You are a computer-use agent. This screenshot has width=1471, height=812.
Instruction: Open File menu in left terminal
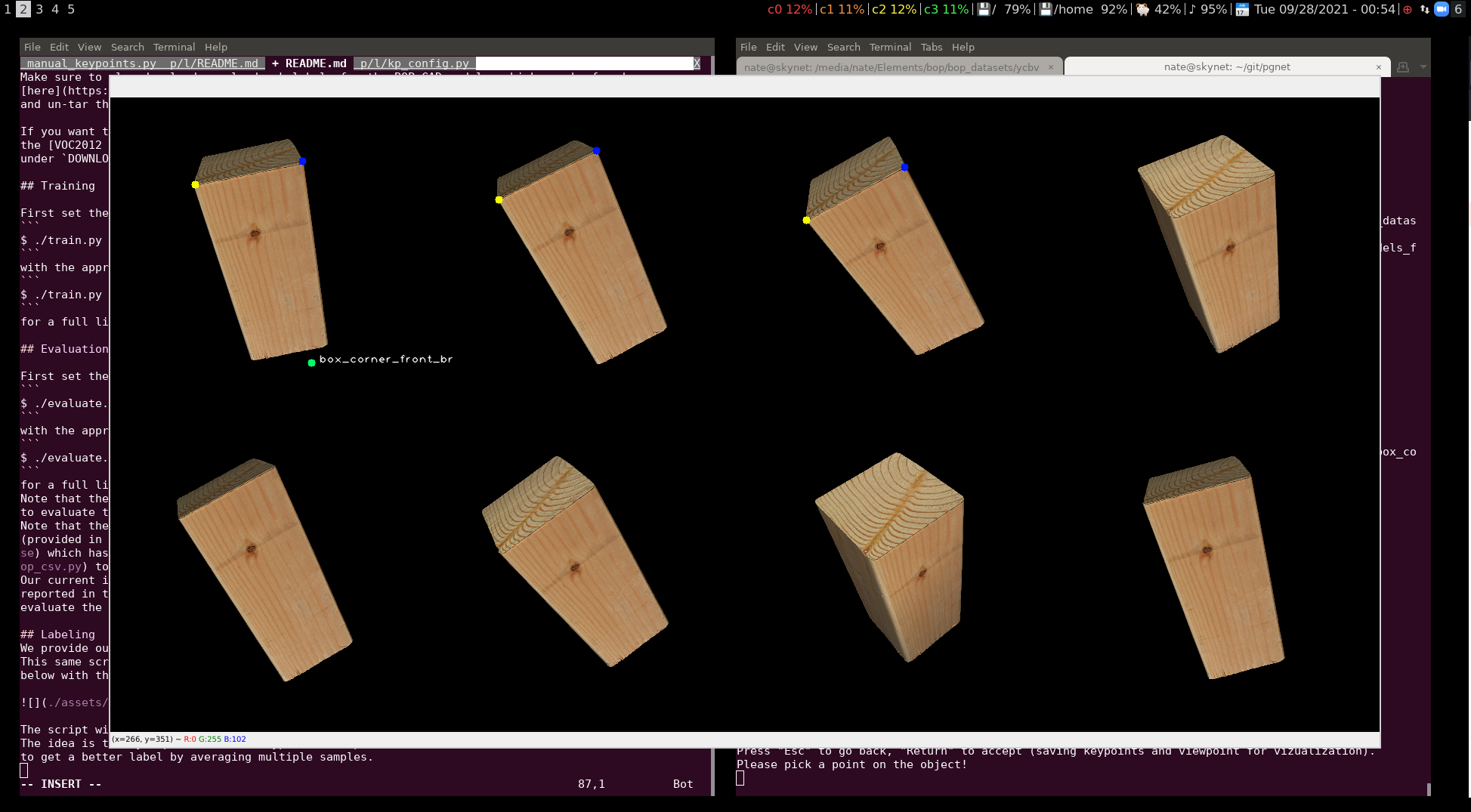click(32, 47)
